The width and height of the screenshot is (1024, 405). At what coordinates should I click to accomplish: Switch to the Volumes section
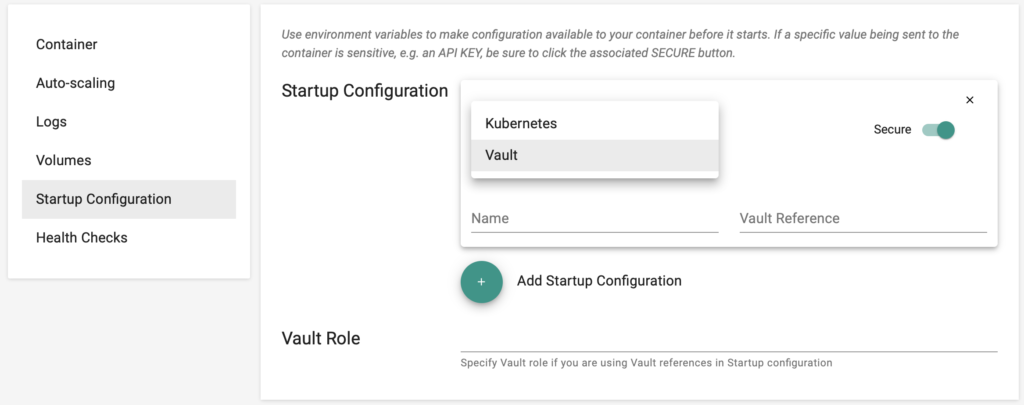pyautogui.click(x=63, y=160)
